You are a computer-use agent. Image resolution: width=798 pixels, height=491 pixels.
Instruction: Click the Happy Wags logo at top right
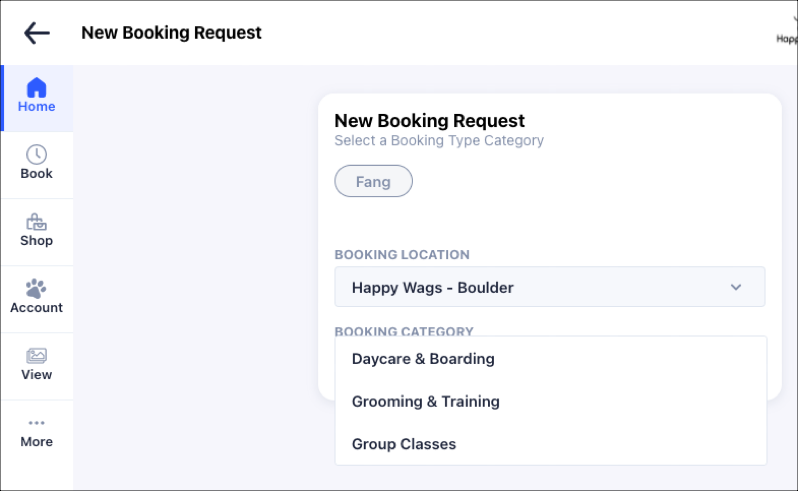[787, 33]
